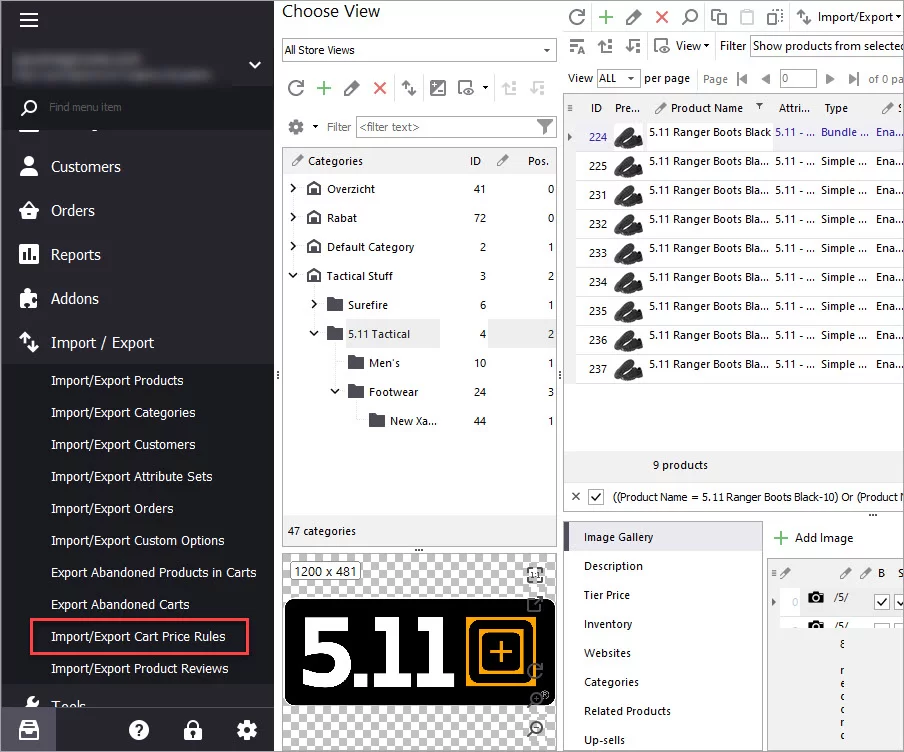The width and height of the screenshot is (904, 752).
Task: Select Export Abandoned Carts
Action: 120,604
